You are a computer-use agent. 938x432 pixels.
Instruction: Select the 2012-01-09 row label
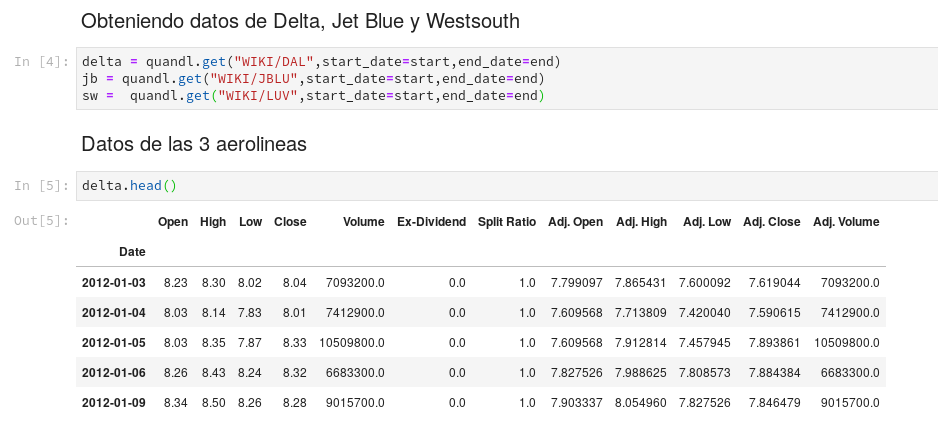113,403
